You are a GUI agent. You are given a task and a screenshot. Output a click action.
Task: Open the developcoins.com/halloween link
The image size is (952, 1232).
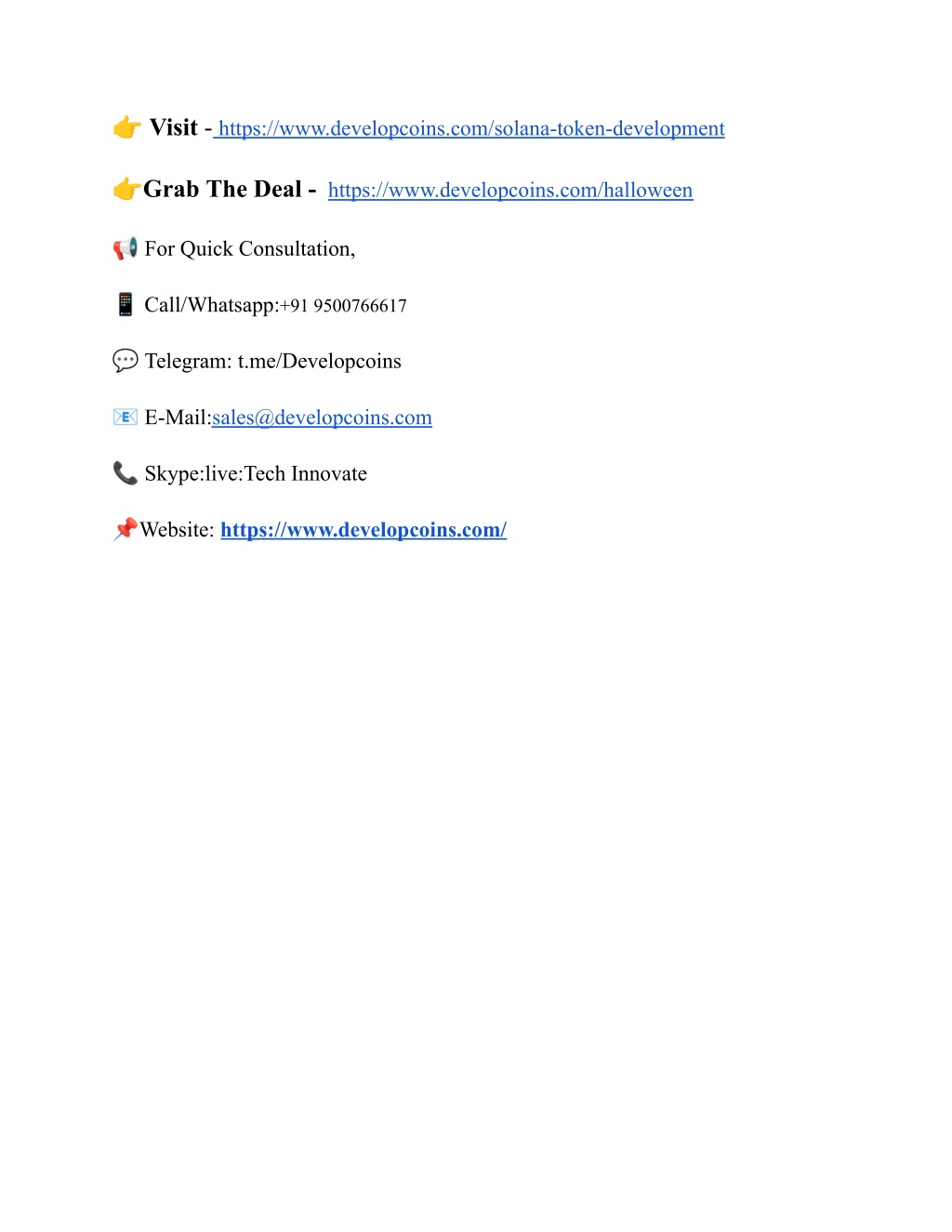[510, 190]
